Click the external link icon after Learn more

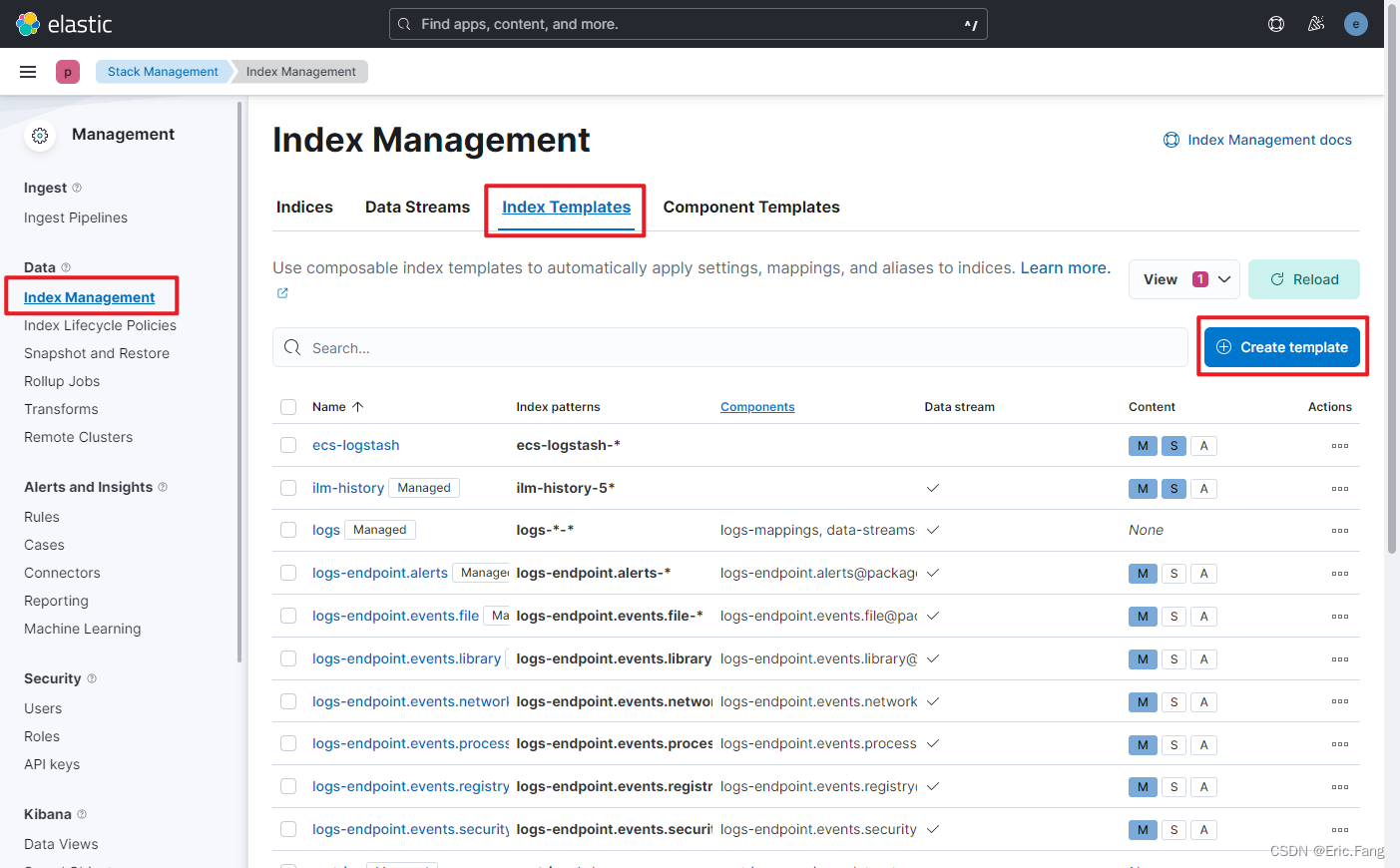coord(281,292)
